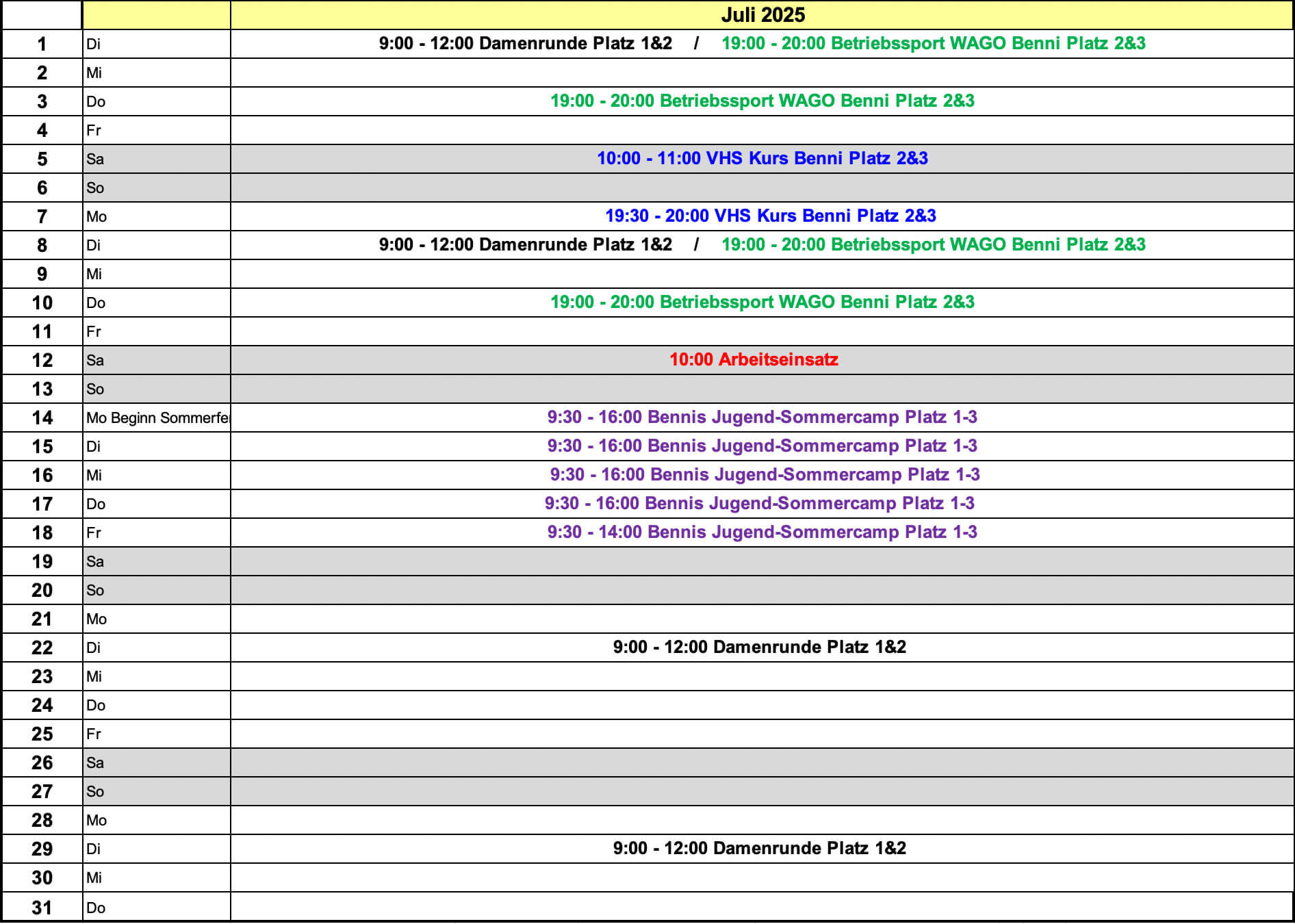Click the empty event cell for July 20
Viewport: 1295px width, 924px height.
[x=761, y=590]
